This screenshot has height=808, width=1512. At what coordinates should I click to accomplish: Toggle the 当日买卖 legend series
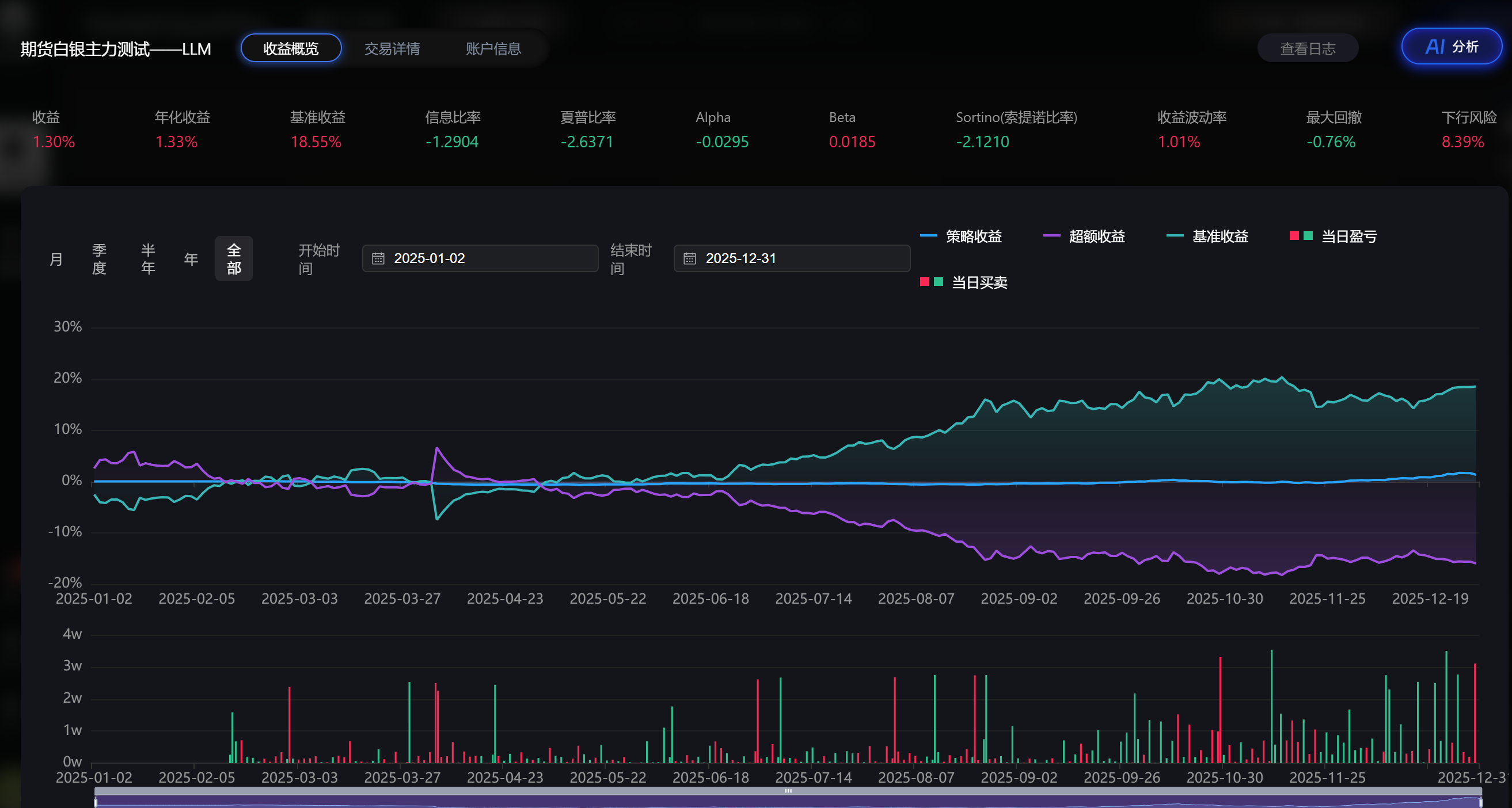tap(963, 283)
